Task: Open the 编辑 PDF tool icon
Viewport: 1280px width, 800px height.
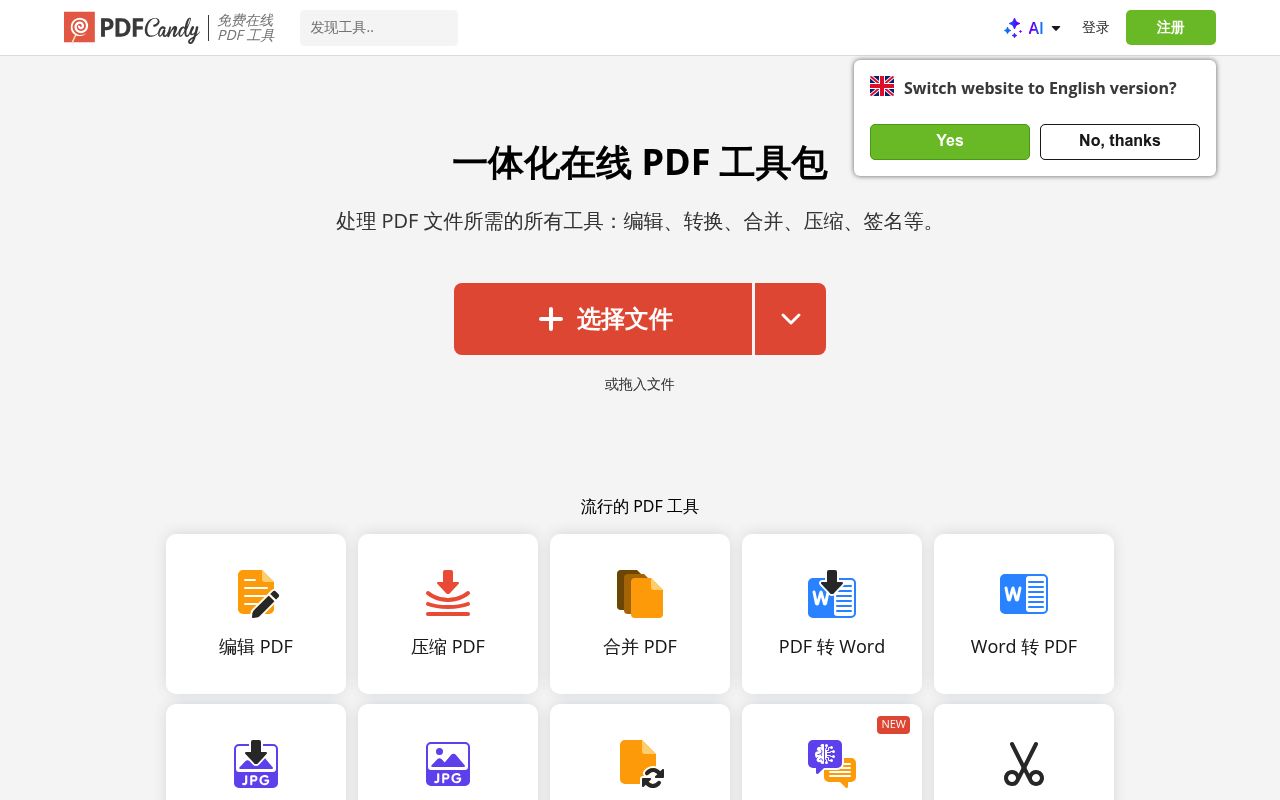Action: [257, 594]
